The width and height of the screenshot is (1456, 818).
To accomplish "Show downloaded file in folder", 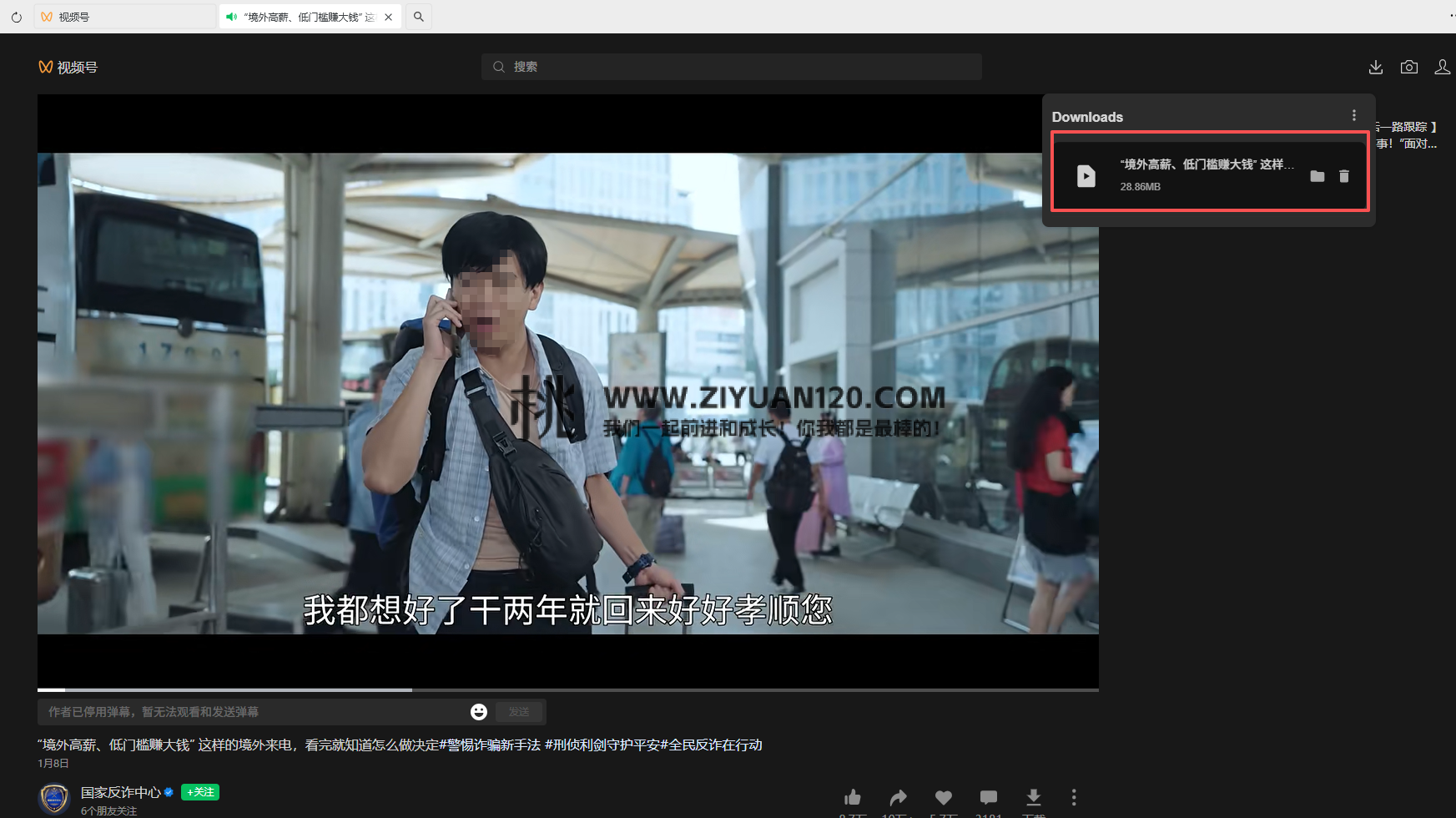I will coord(1317,176).
